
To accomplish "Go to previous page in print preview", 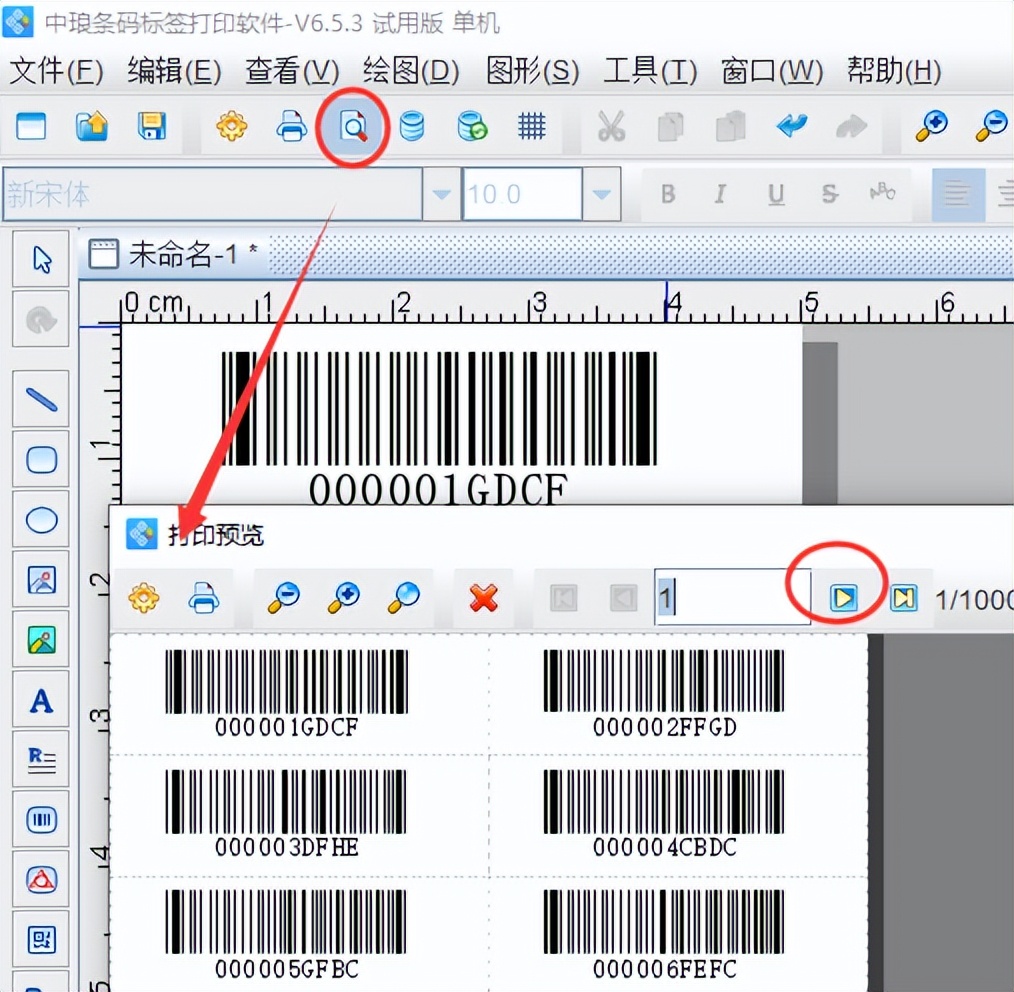I will pos(623,598).
